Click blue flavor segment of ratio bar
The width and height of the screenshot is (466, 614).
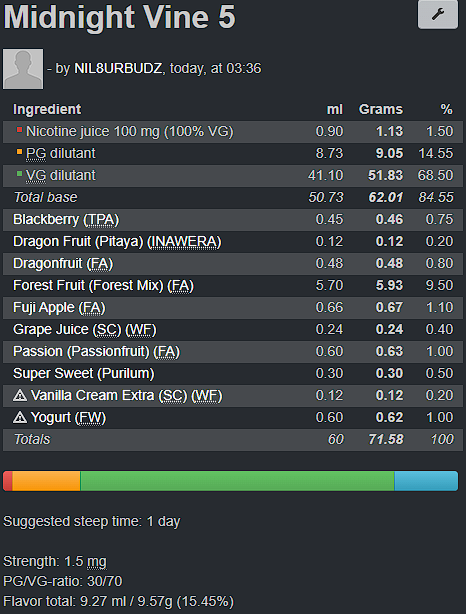point(426,481)
